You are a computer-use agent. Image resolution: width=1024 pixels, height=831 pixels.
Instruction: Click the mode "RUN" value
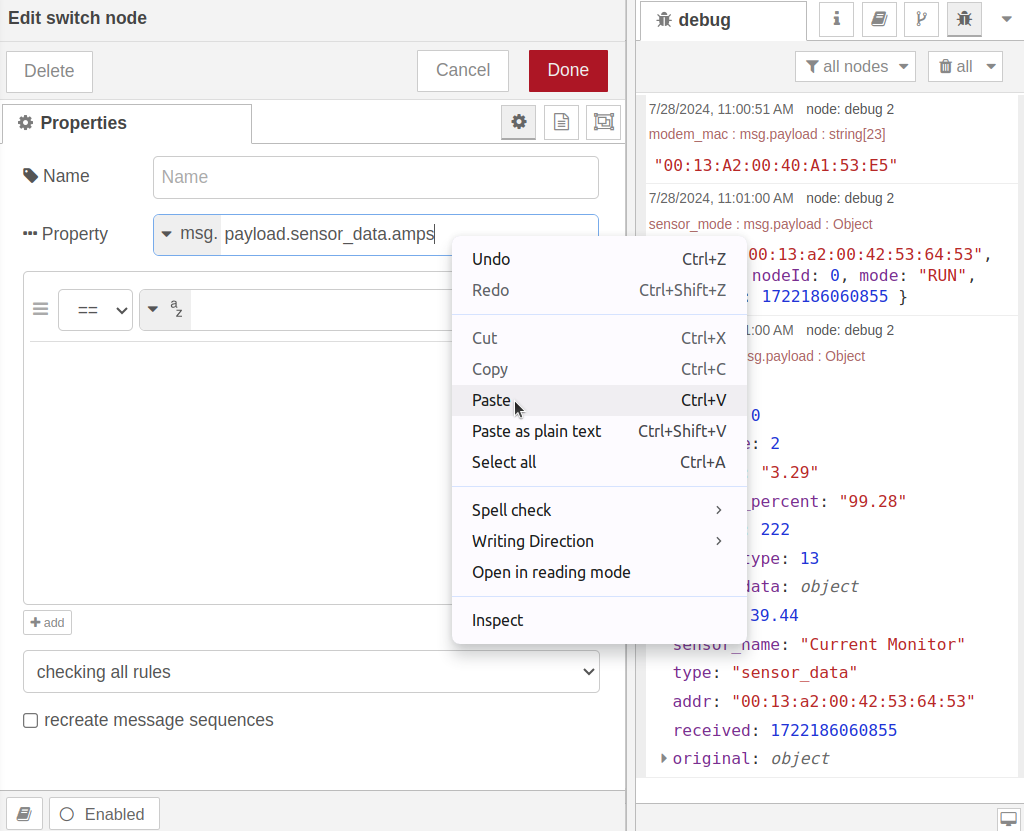tap(943, 276)
